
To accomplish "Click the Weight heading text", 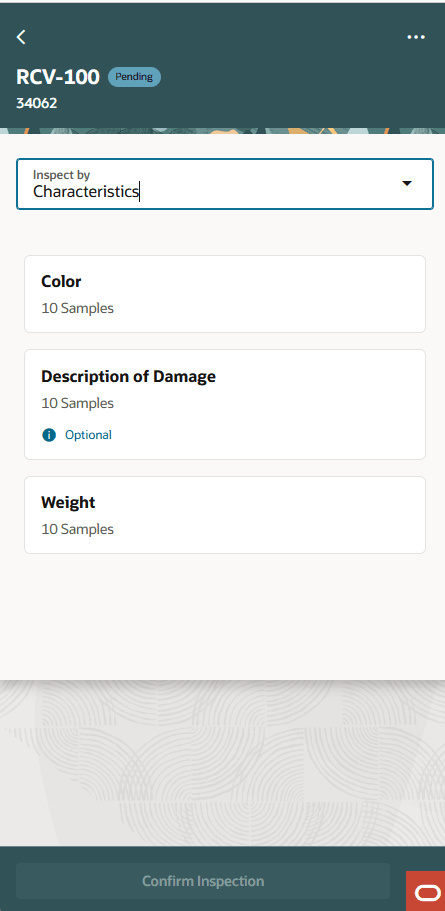I will pyautogui.click(x=68, y=503).
